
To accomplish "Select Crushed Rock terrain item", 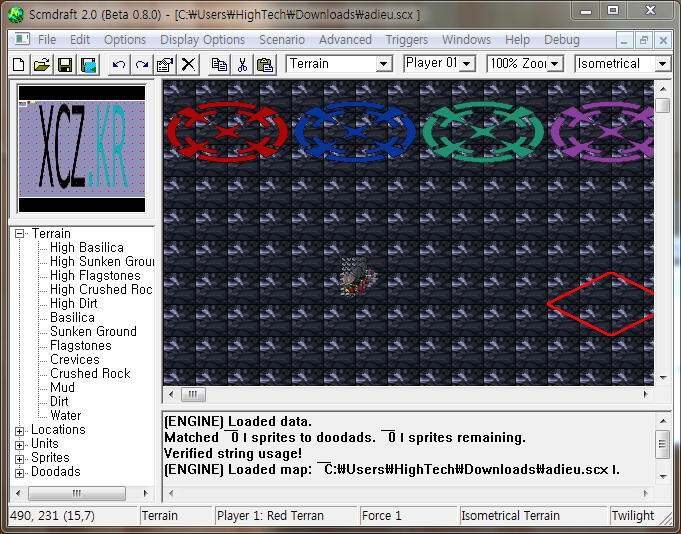I will click(90, 373).
